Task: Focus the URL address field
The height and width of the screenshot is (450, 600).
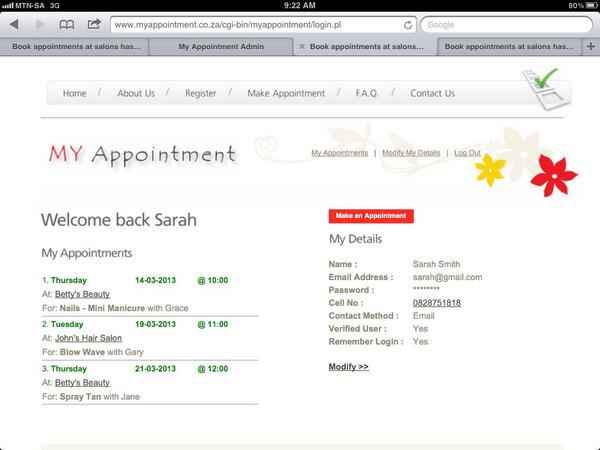Action: point(263,25)
